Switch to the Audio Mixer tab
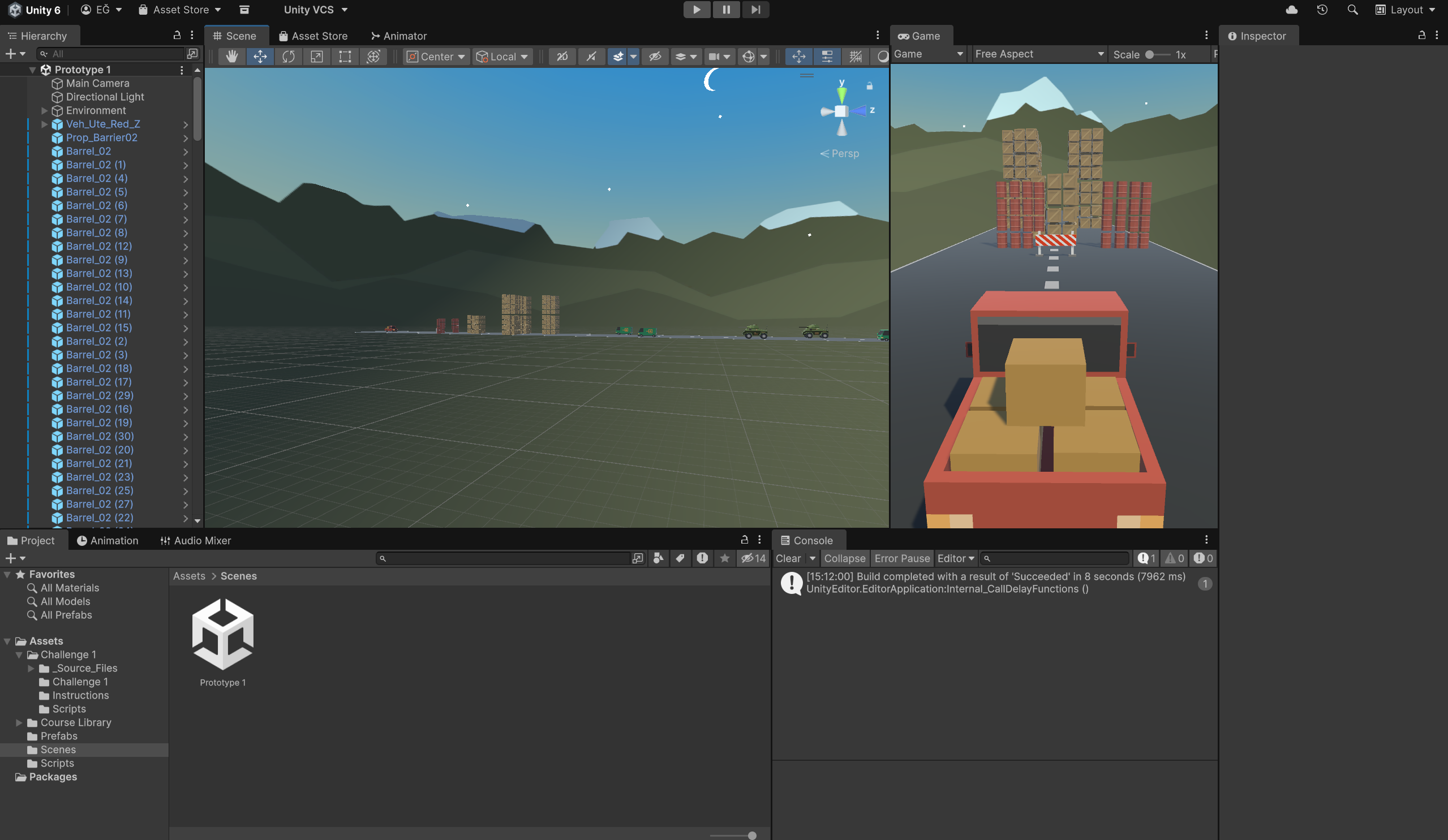The height and width of the screenshot is (840, 1448). tap(195, 541)
